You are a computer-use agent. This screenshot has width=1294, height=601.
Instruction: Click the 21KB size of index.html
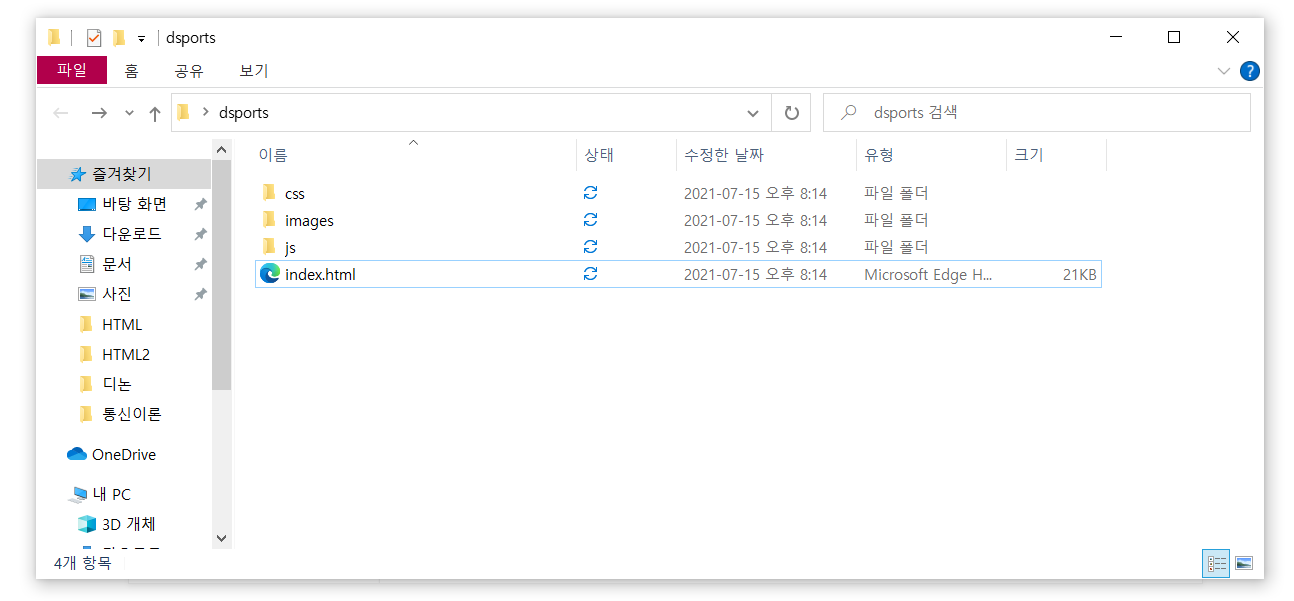click(1079, 274)
